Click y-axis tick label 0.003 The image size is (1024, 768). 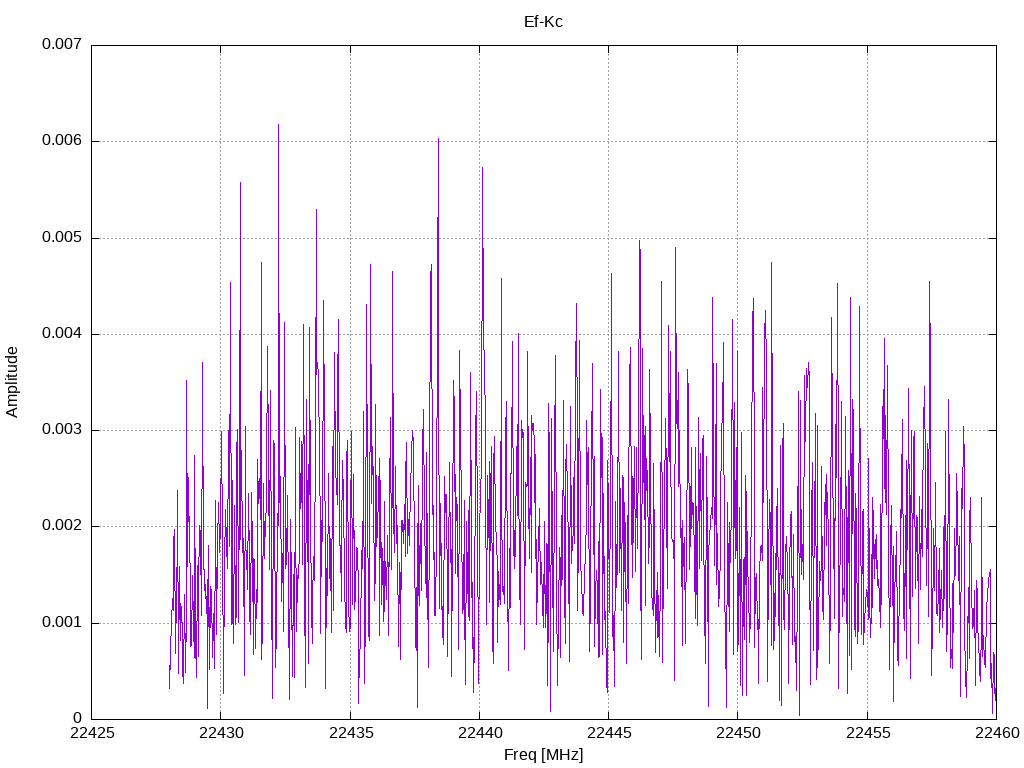[62, 429]
